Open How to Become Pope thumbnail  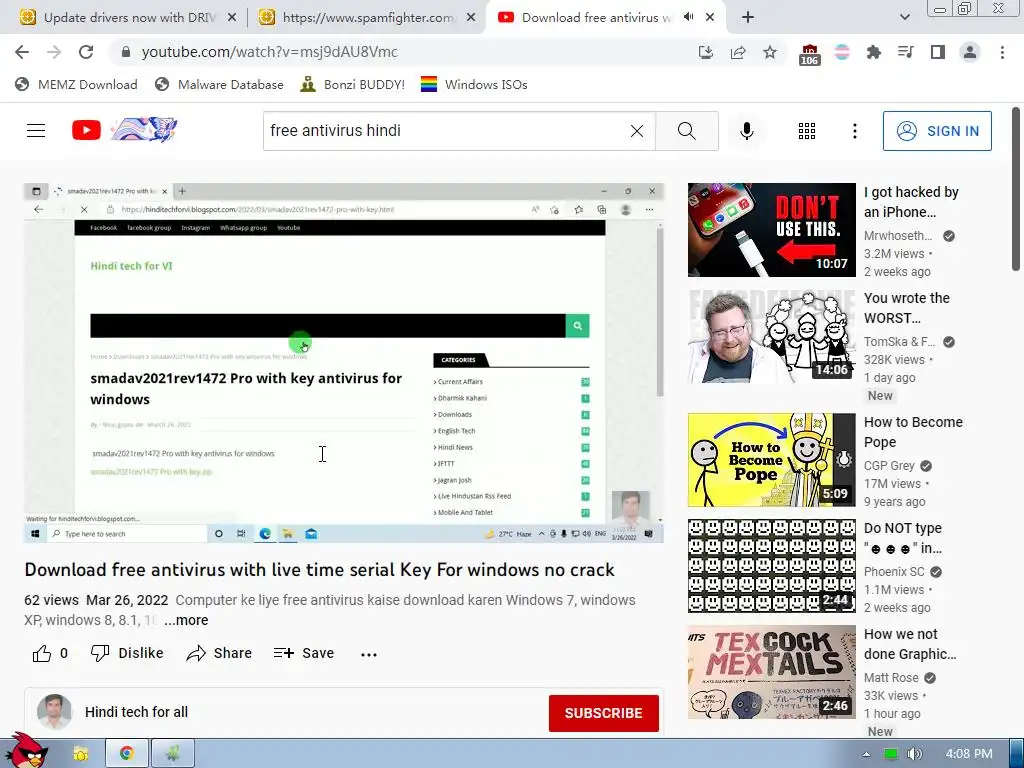tap(771, 460)
